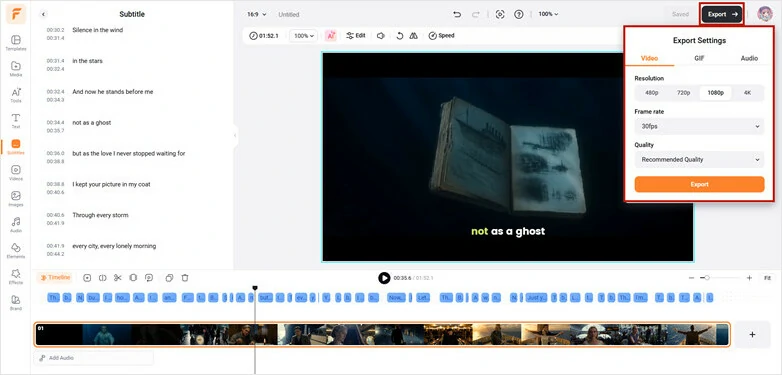The height and width of the screenshot is (375, 782).
Task: Click the trim clip icon in timeline toolbar
Action: tap(133, 278)
